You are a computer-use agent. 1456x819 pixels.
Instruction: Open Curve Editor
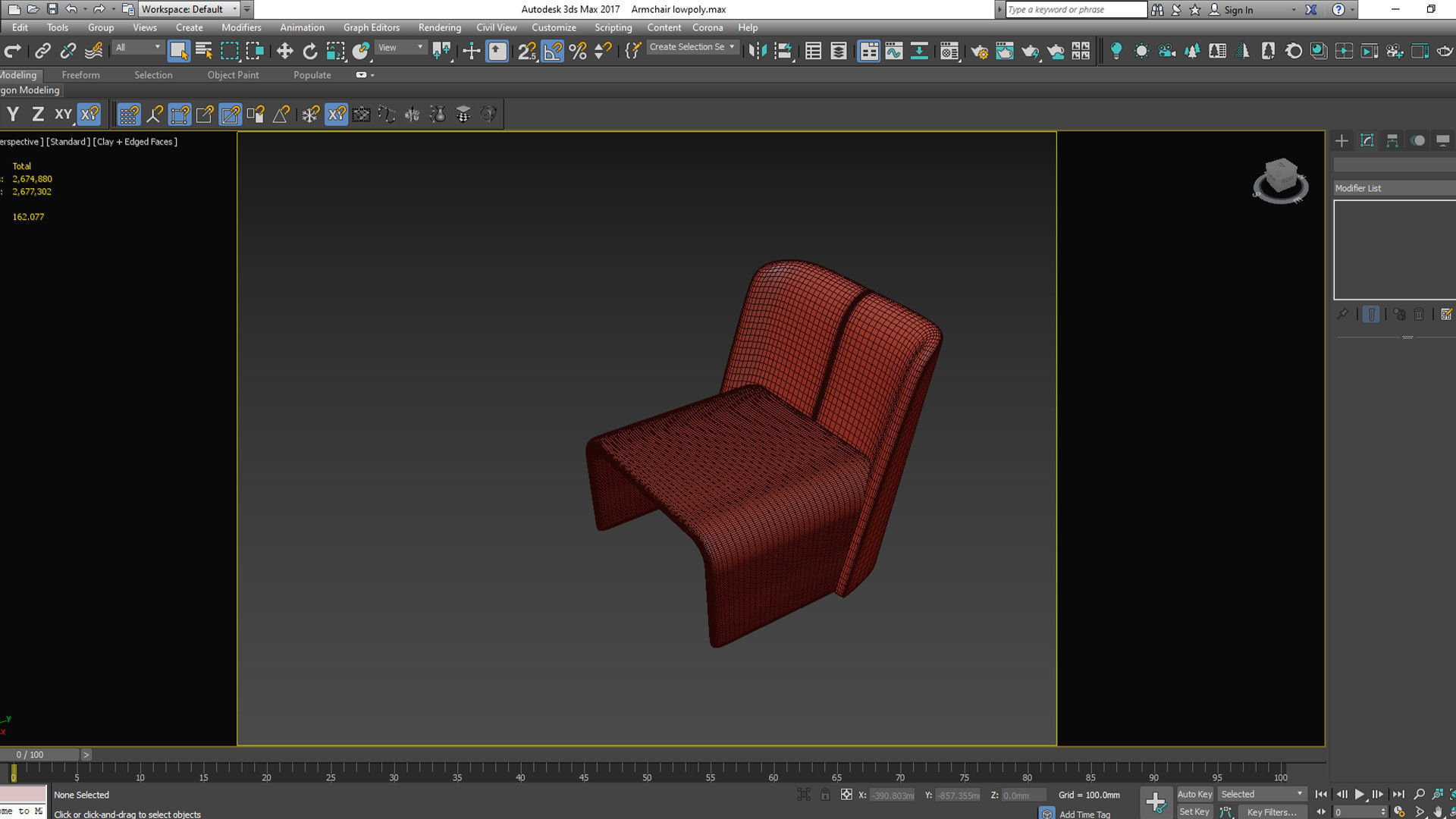pyautogui.click(x=894, y=51)
